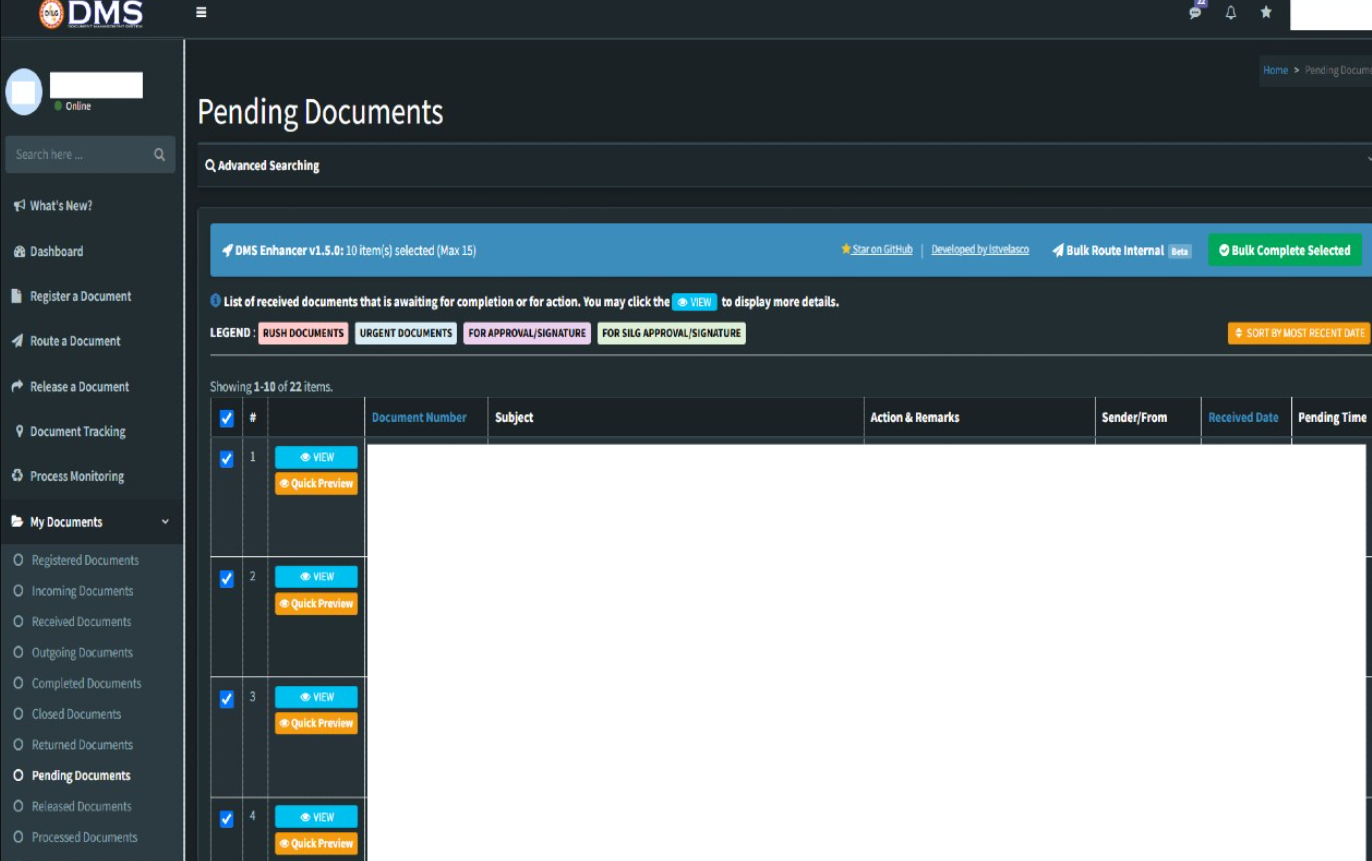The height and width of the screenshot is (861, 1372).
Task: Click Bulk Route Internal
Action: pyautogui.click(x=1121, y=251)
